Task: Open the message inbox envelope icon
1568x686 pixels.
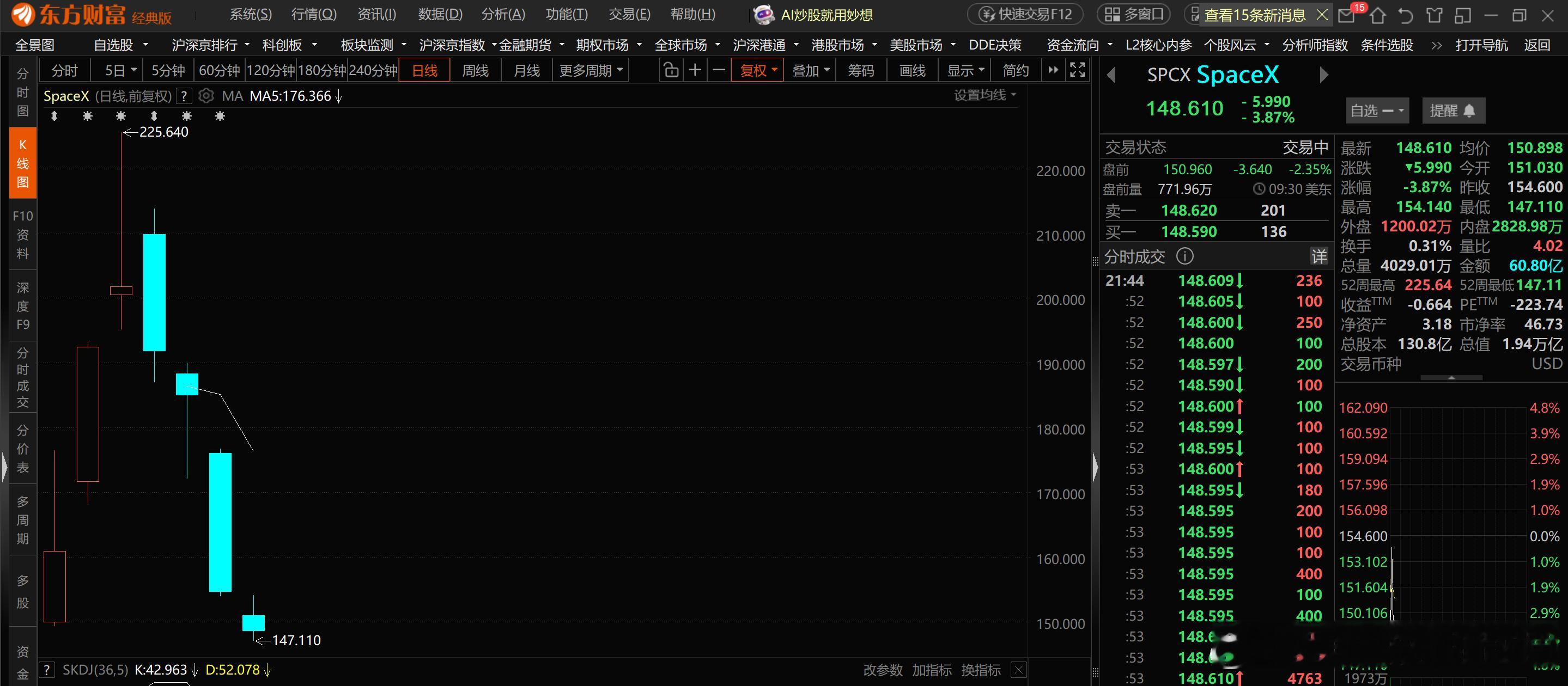Action: [x=1346, y=15]
